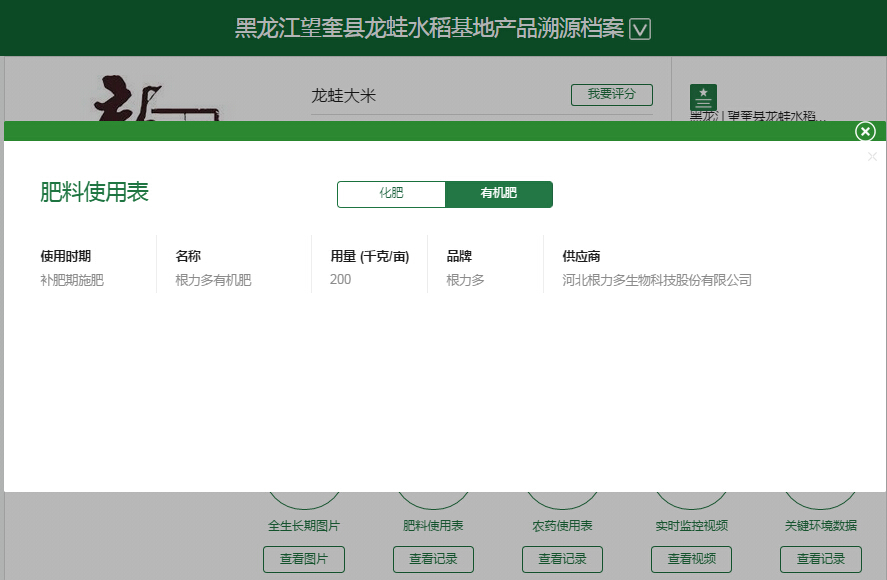Click 查看记录 under 关键环境数据
Screen dimensions: 887x580
(x=820, y=559)
